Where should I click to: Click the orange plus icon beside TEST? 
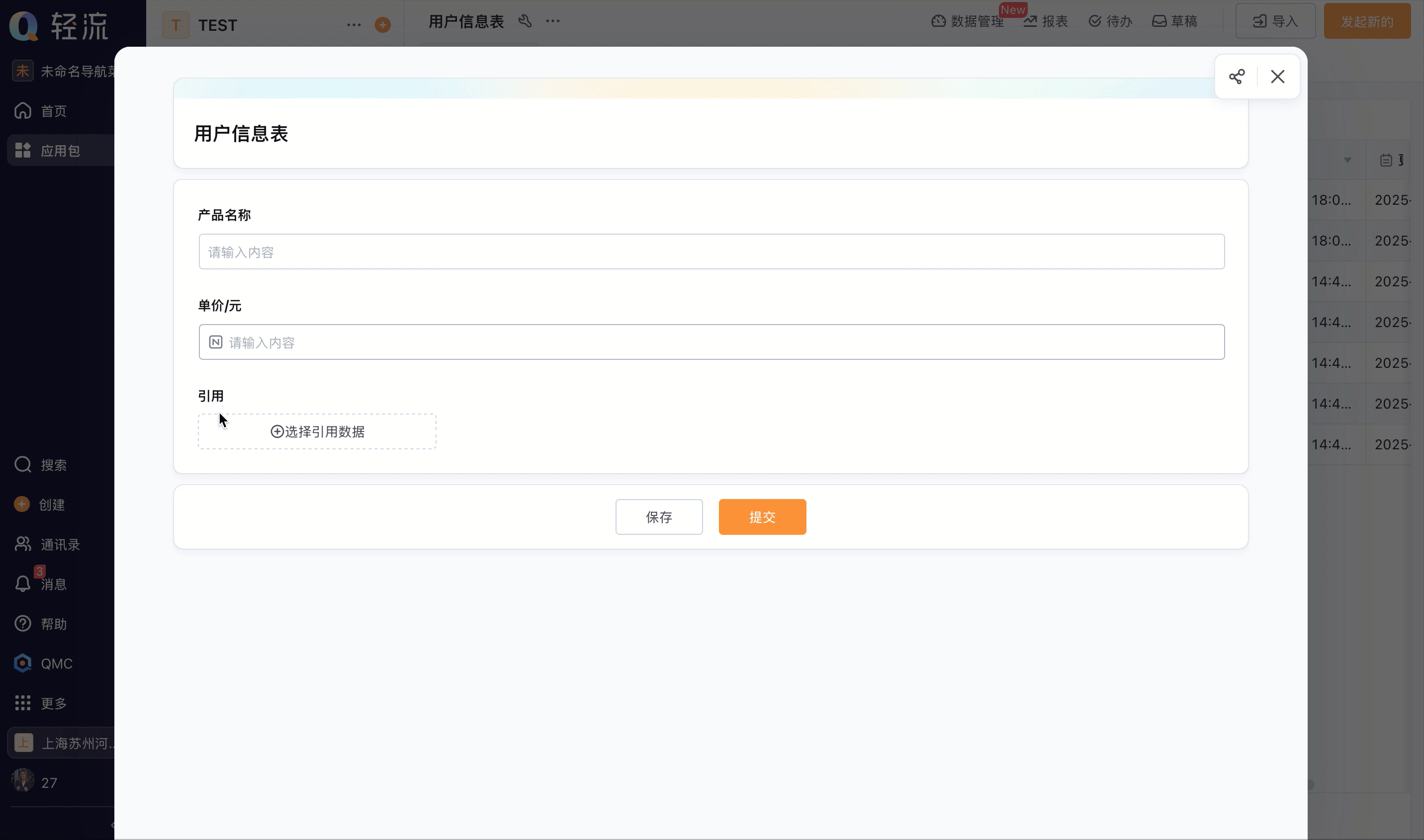click(x=383, y=25)
